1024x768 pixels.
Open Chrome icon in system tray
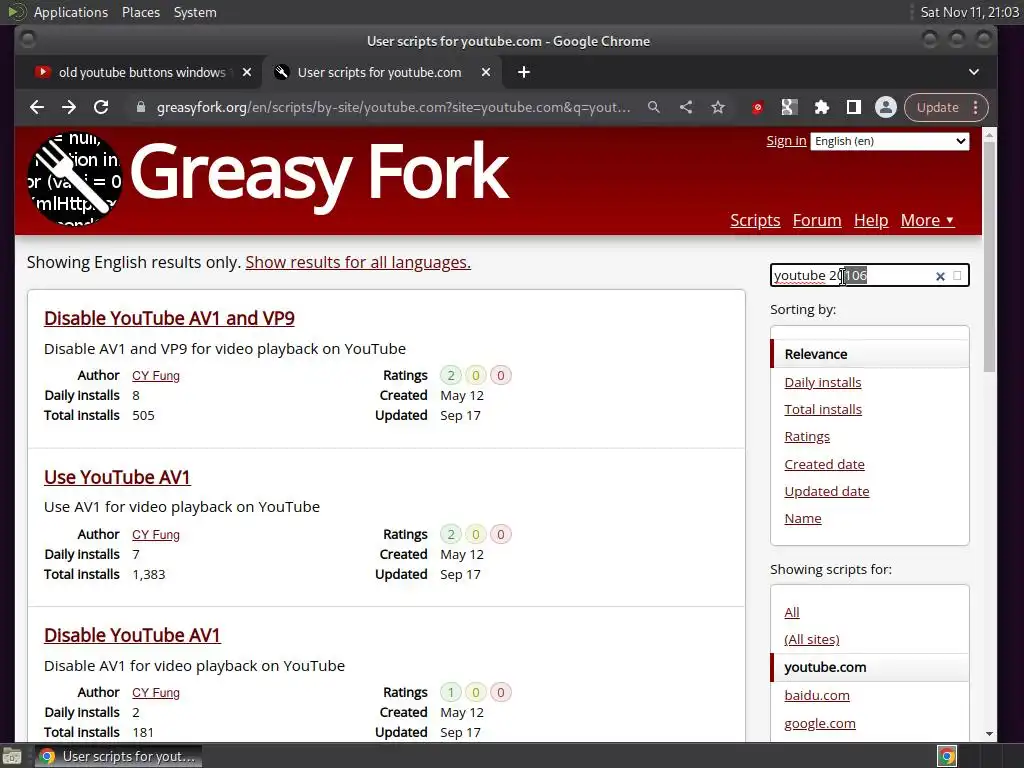(946, 756)
